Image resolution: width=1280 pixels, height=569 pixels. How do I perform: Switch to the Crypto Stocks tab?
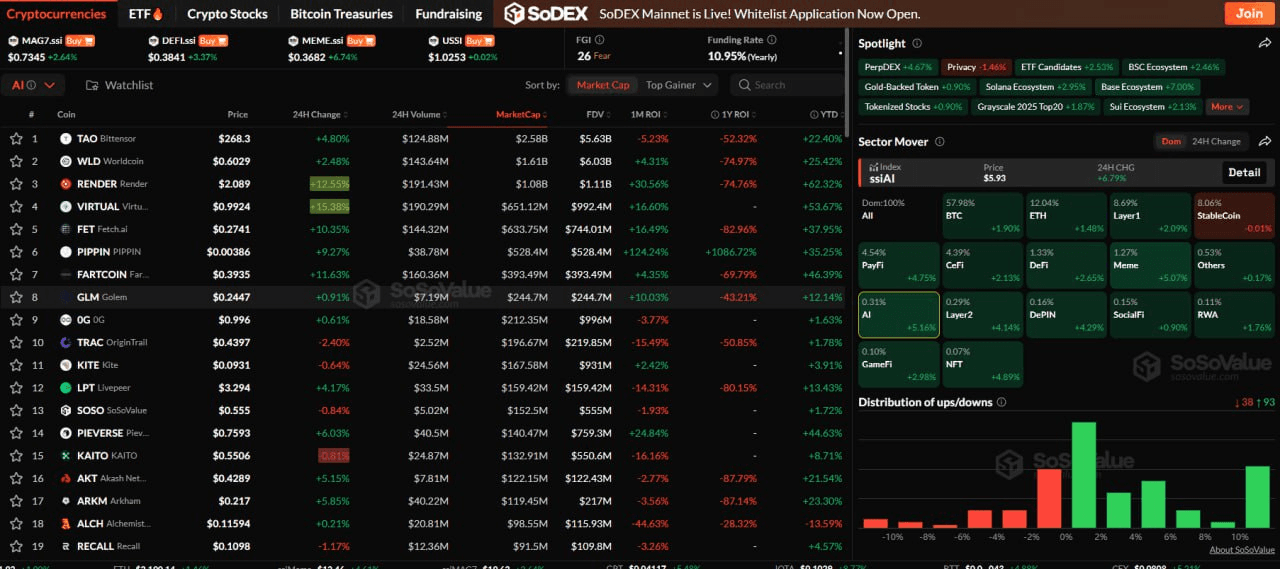coord(227,14)
